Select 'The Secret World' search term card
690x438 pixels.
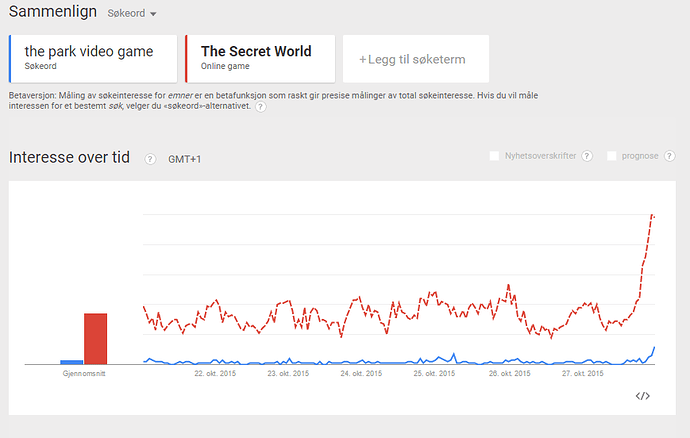pyautogui.click(x=260, y=59)
